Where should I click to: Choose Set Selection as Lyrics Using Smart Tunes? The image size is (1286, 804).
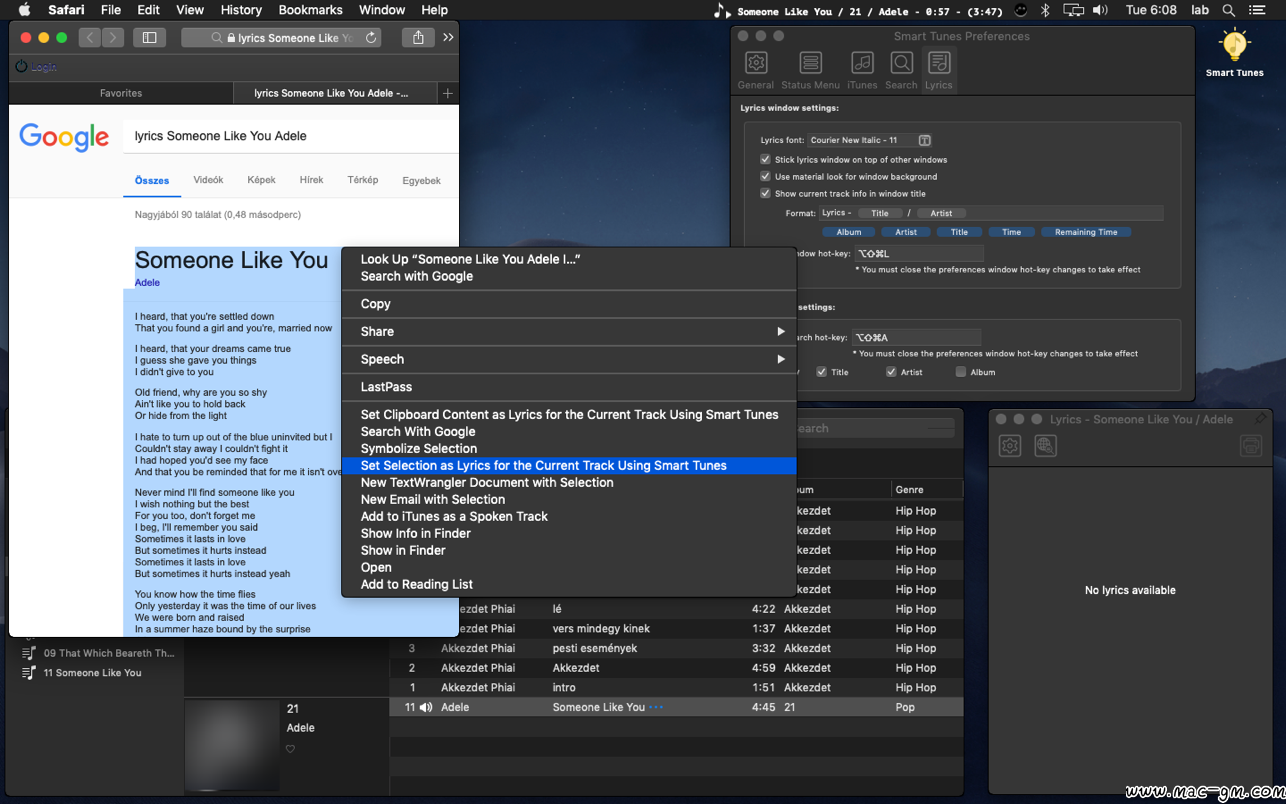569,465
